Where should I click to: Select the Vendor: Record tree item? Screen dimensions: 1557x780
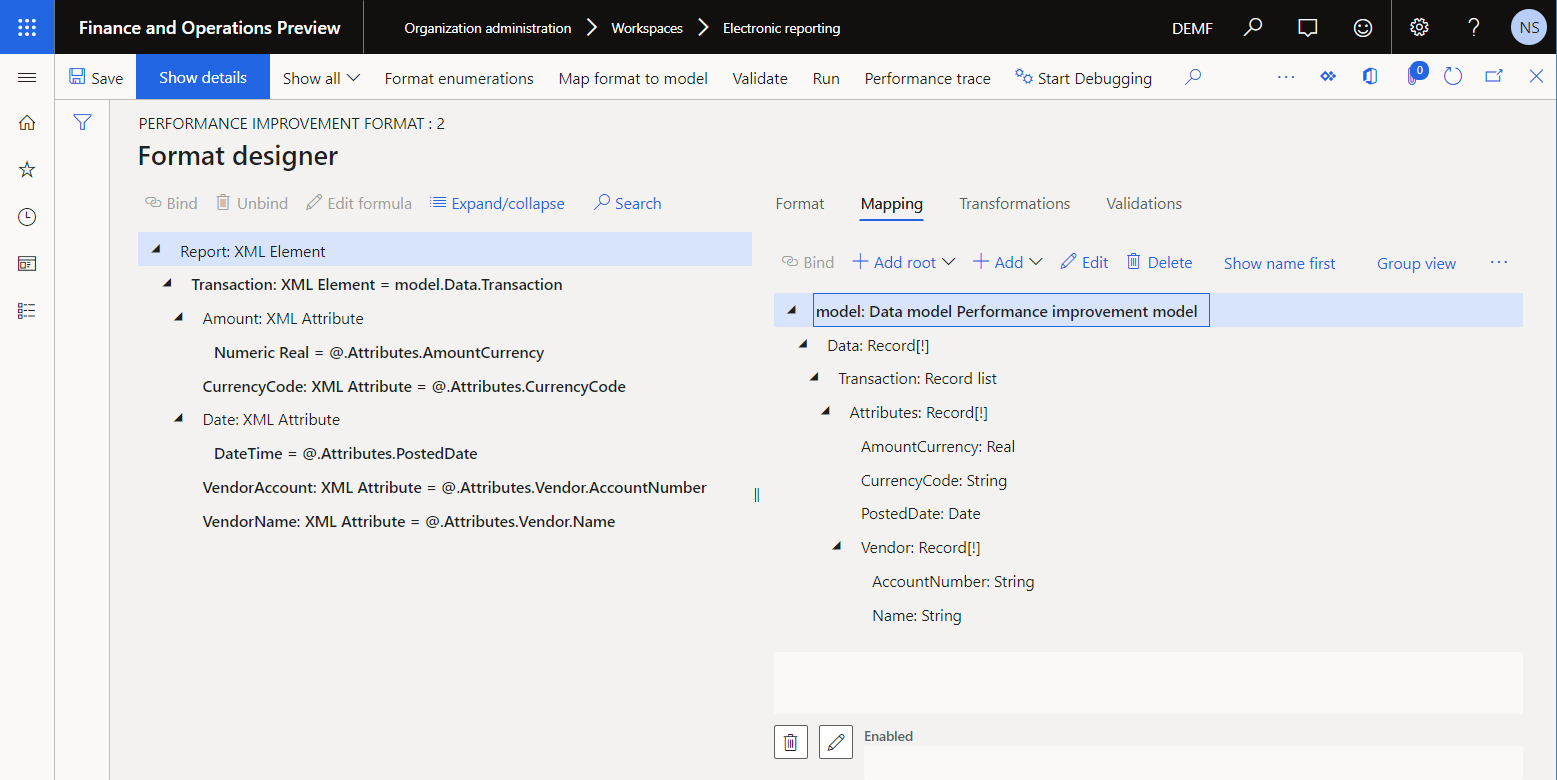coord(920,547)
